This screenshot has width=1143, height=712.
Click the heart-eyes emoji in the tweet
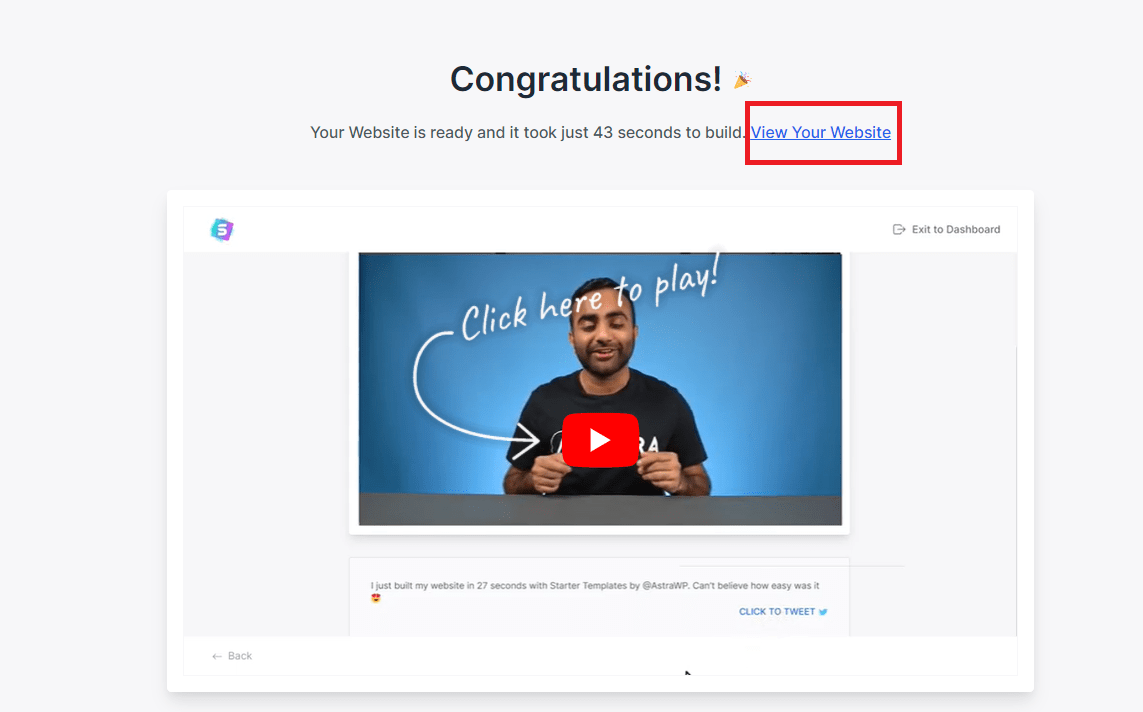376,598
